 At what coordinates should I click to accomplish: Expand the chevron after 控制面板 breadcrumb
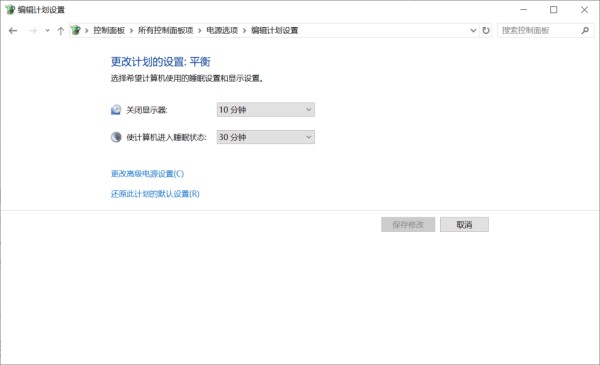pyautogui.click(x=131, y=31)
